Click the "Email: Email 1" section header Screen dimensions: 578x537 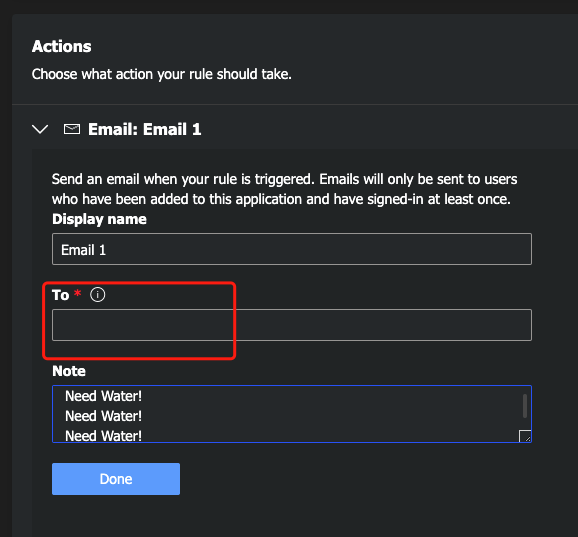(x=144, y=129)
